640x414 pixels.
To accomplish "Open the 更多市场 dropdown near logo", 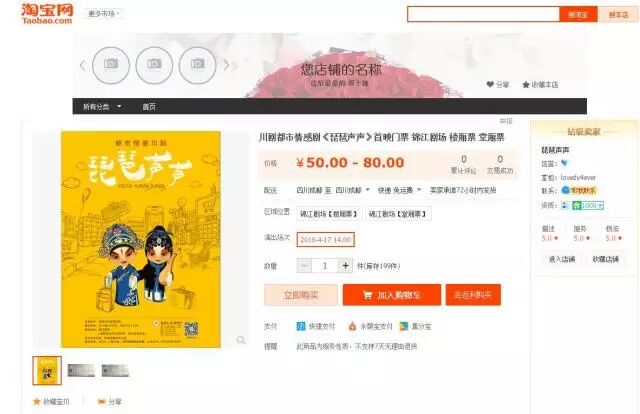I will (103, 14).
